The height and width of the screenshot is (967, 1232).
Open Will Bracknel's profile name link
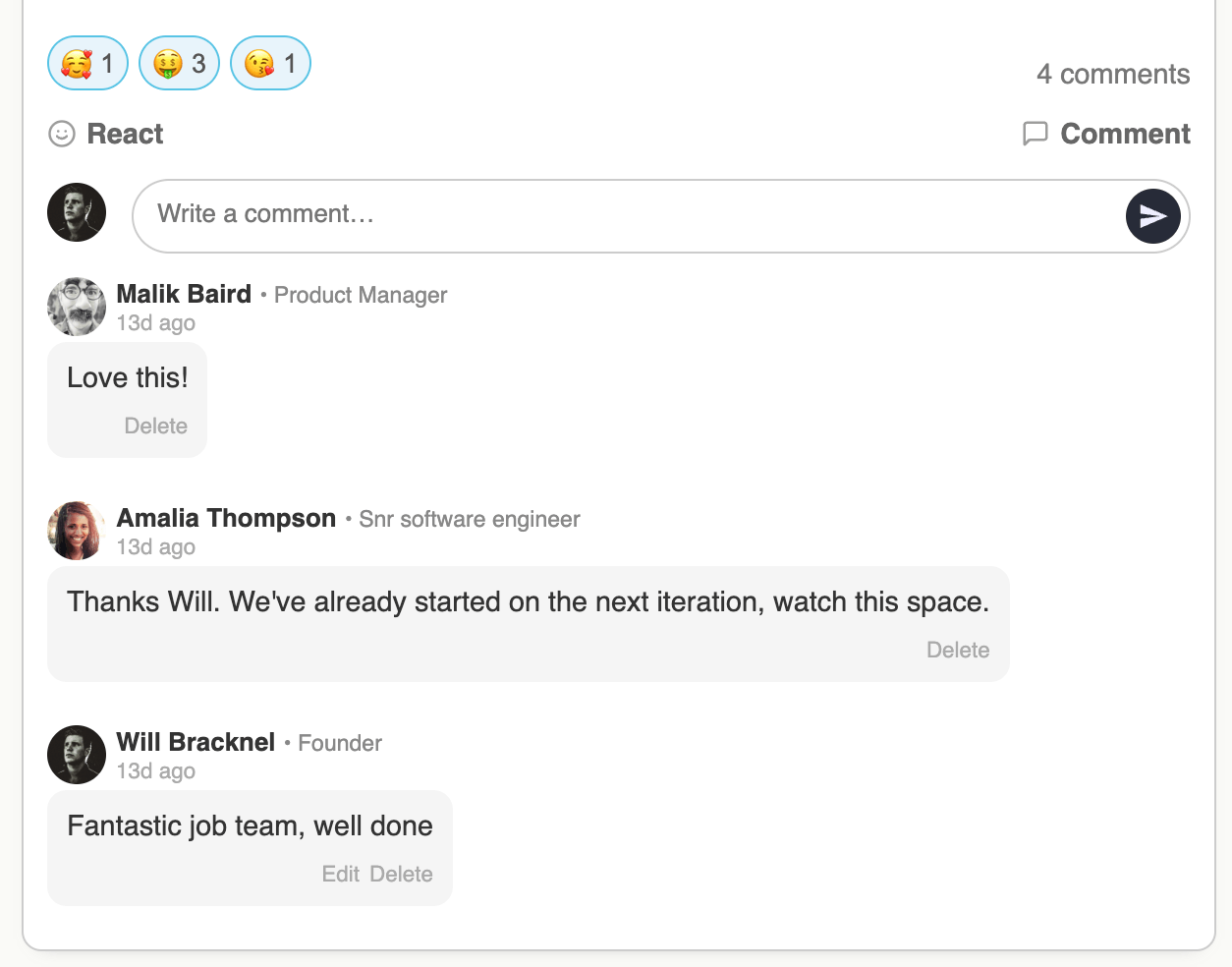coord(196,742)
